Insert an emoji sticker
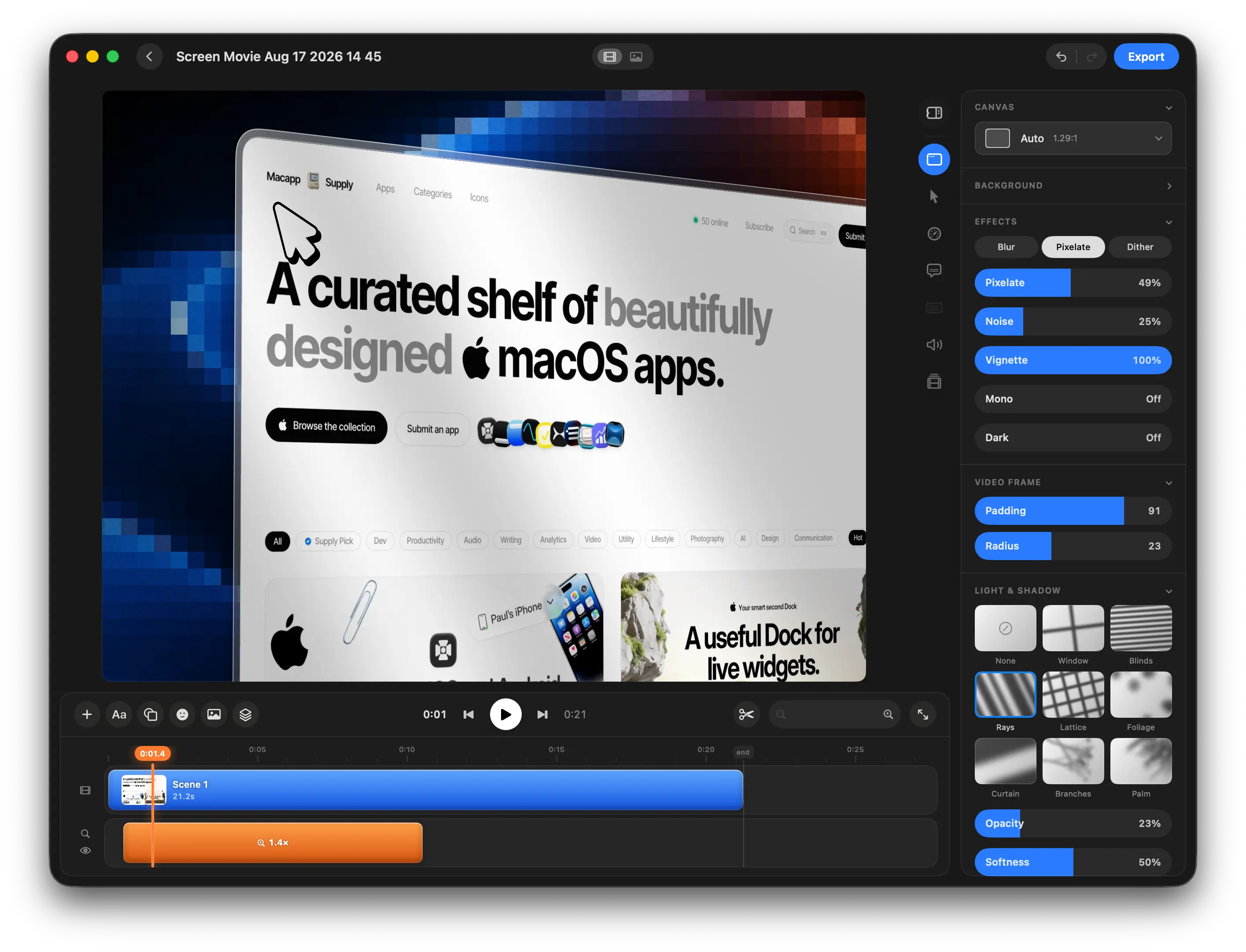1246x952 pixels. (x=182, y=715)
